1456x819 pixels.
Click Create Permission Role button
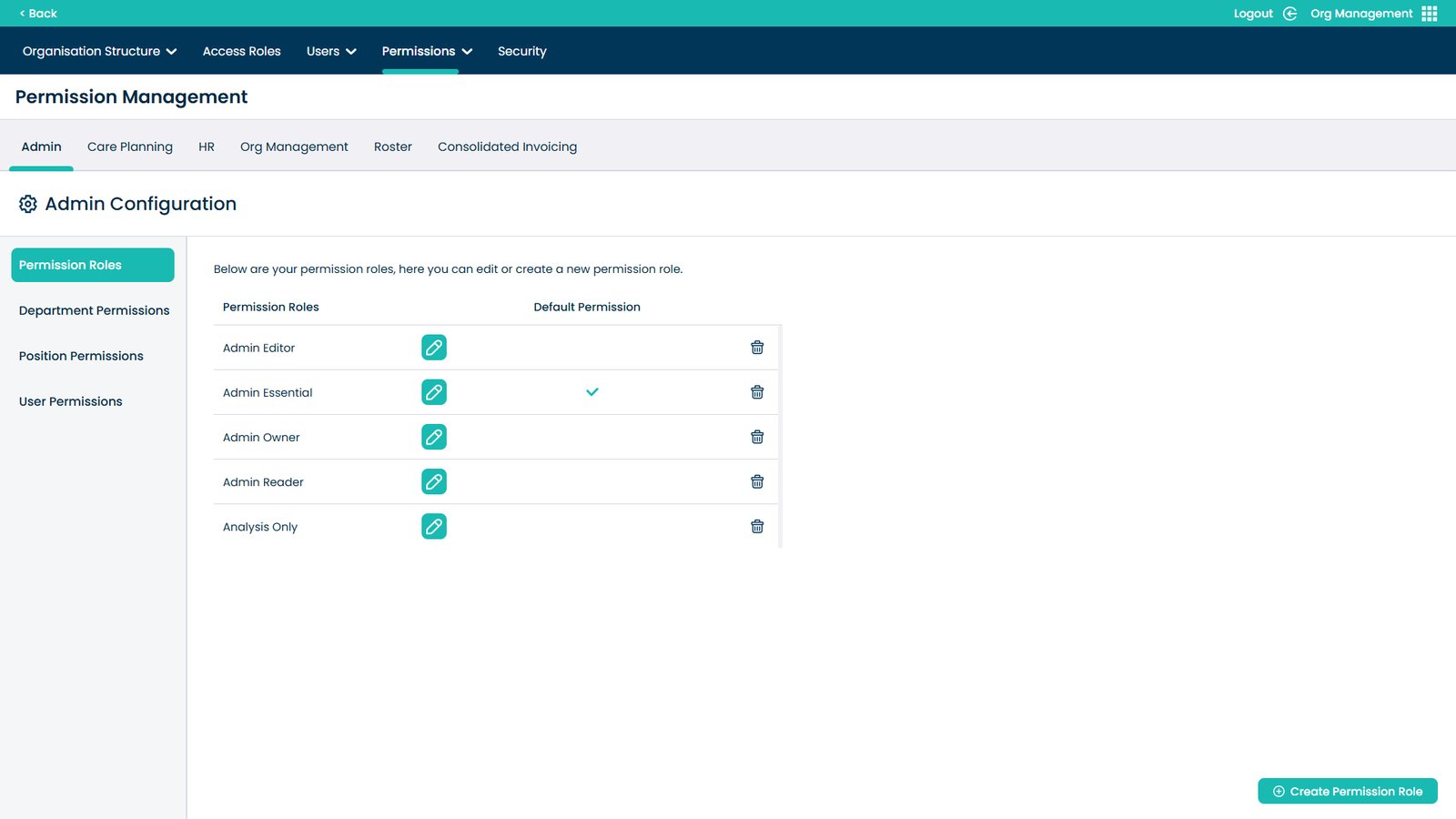click(x=1347, y=792)
